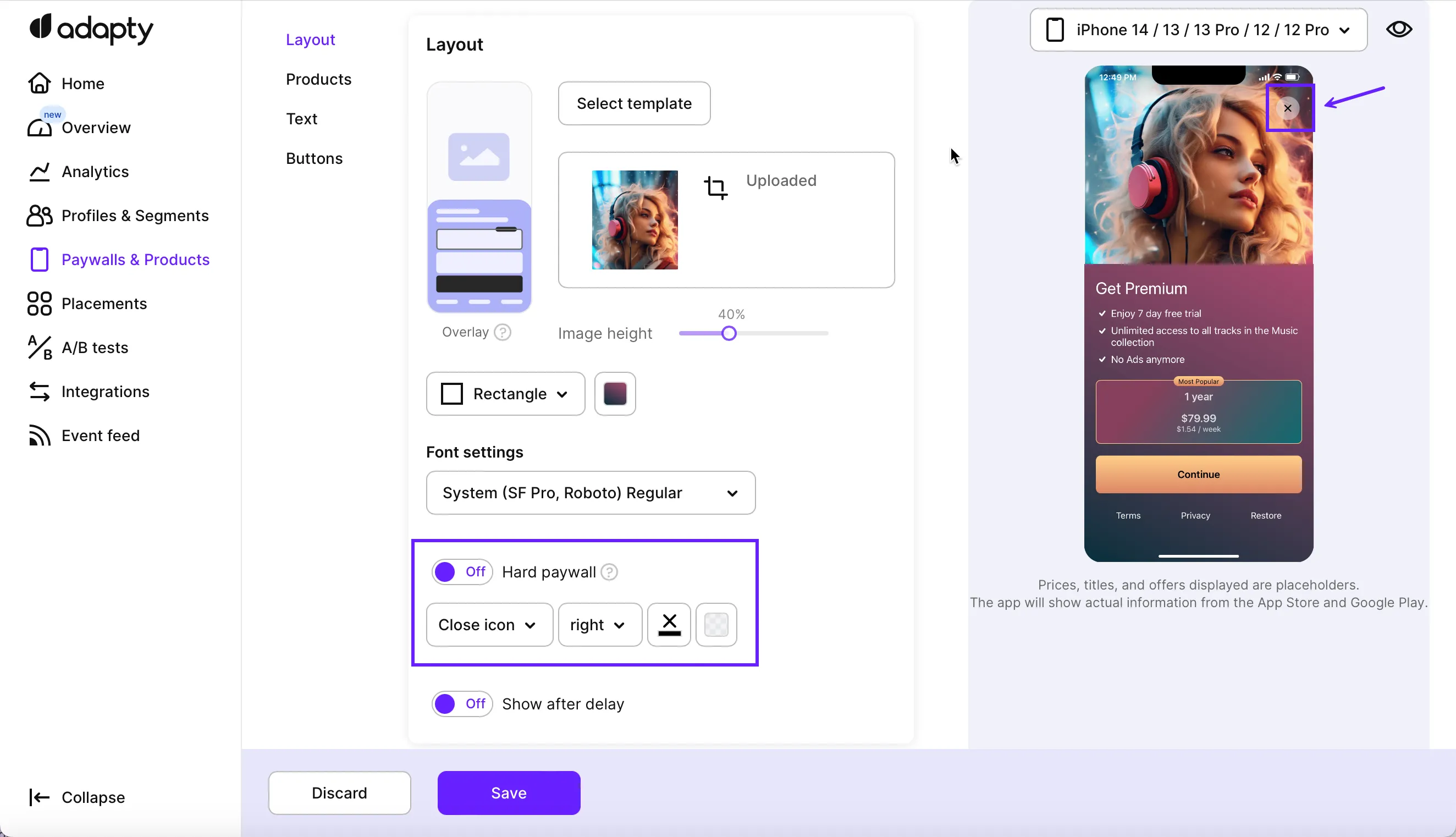Click the Collapse sidebar arrow icon

pyautogui.click(x=39, y=797)
